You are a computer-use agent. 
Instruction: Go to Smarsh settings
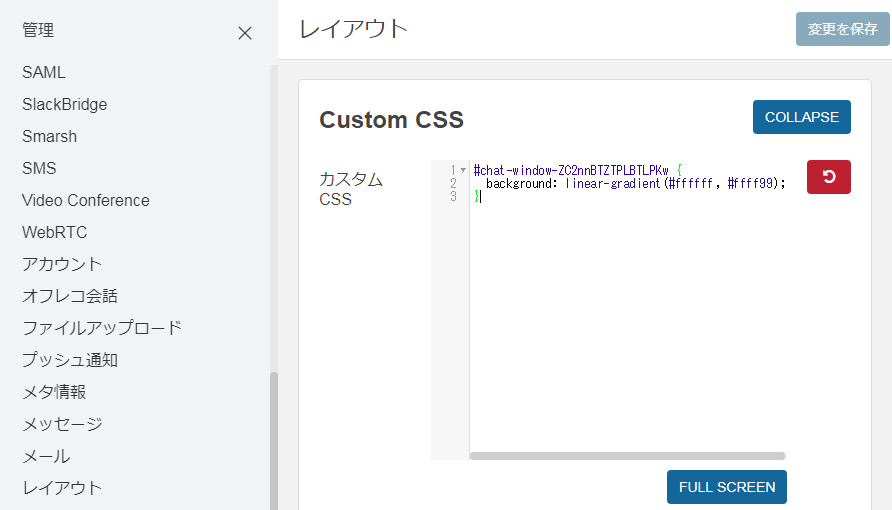pyautogui.click(x=49, y=136)
